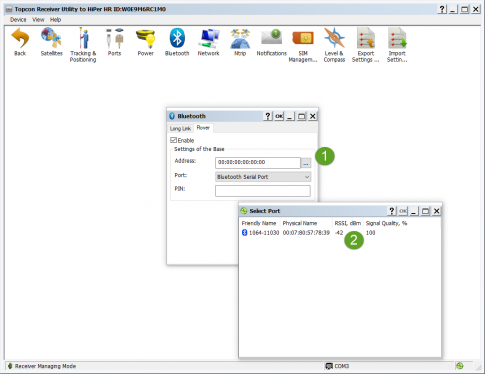Viewport: 485px width, 374px height.
Task: Click the address browse (...) button
Action: point(306,163)
